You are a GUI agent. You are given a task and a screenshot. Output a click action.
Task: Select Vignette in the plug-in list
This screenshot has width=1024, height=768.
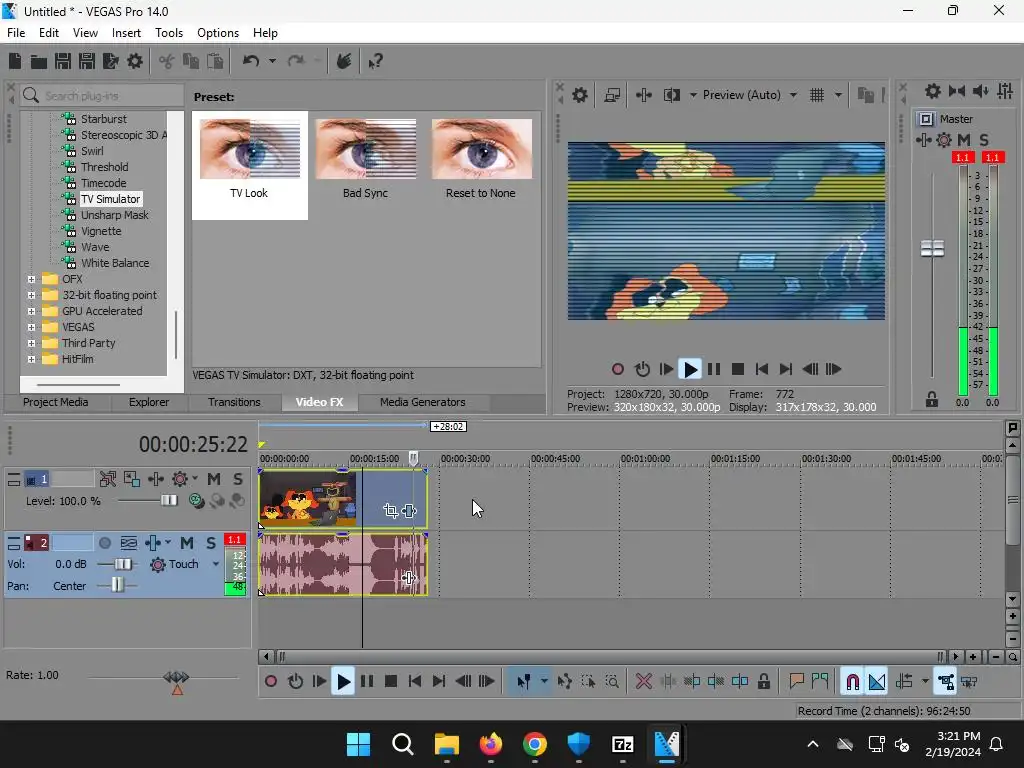pos(101,231)
